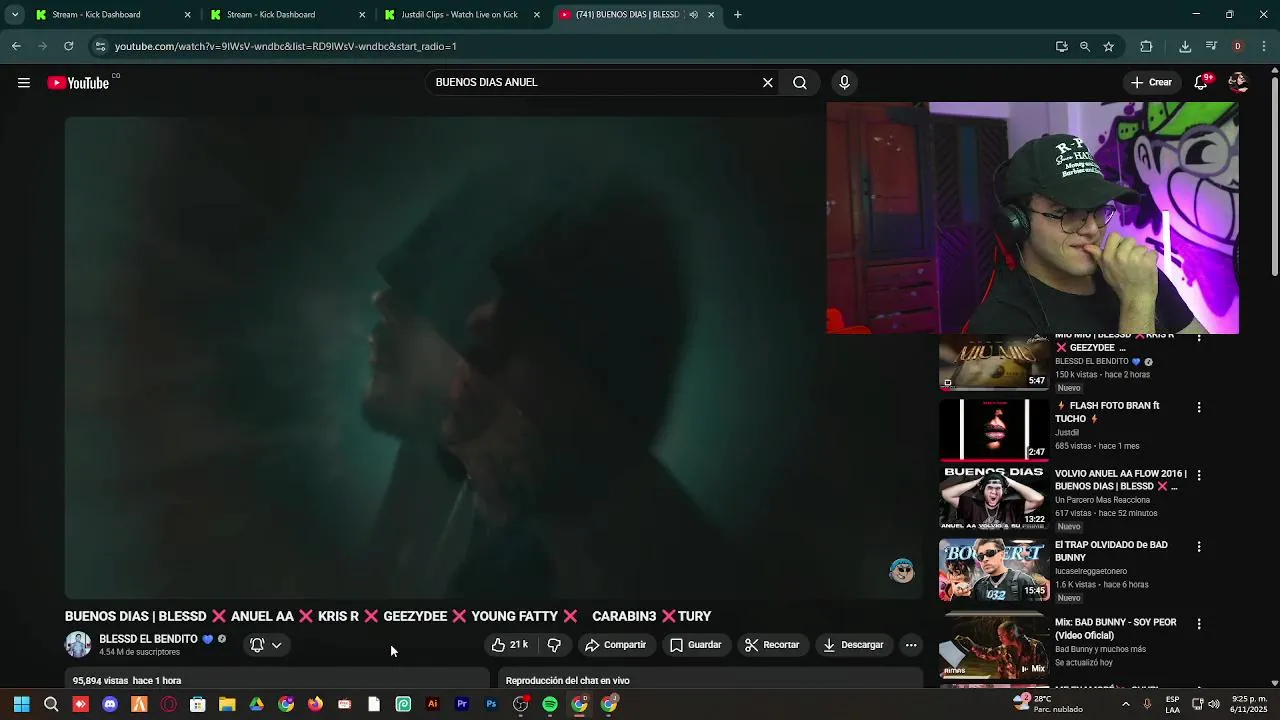Open Chrome three-dot menu
Image resolution: width=1280 pixels, height=720 pixels.
[x=1265, y=46]
